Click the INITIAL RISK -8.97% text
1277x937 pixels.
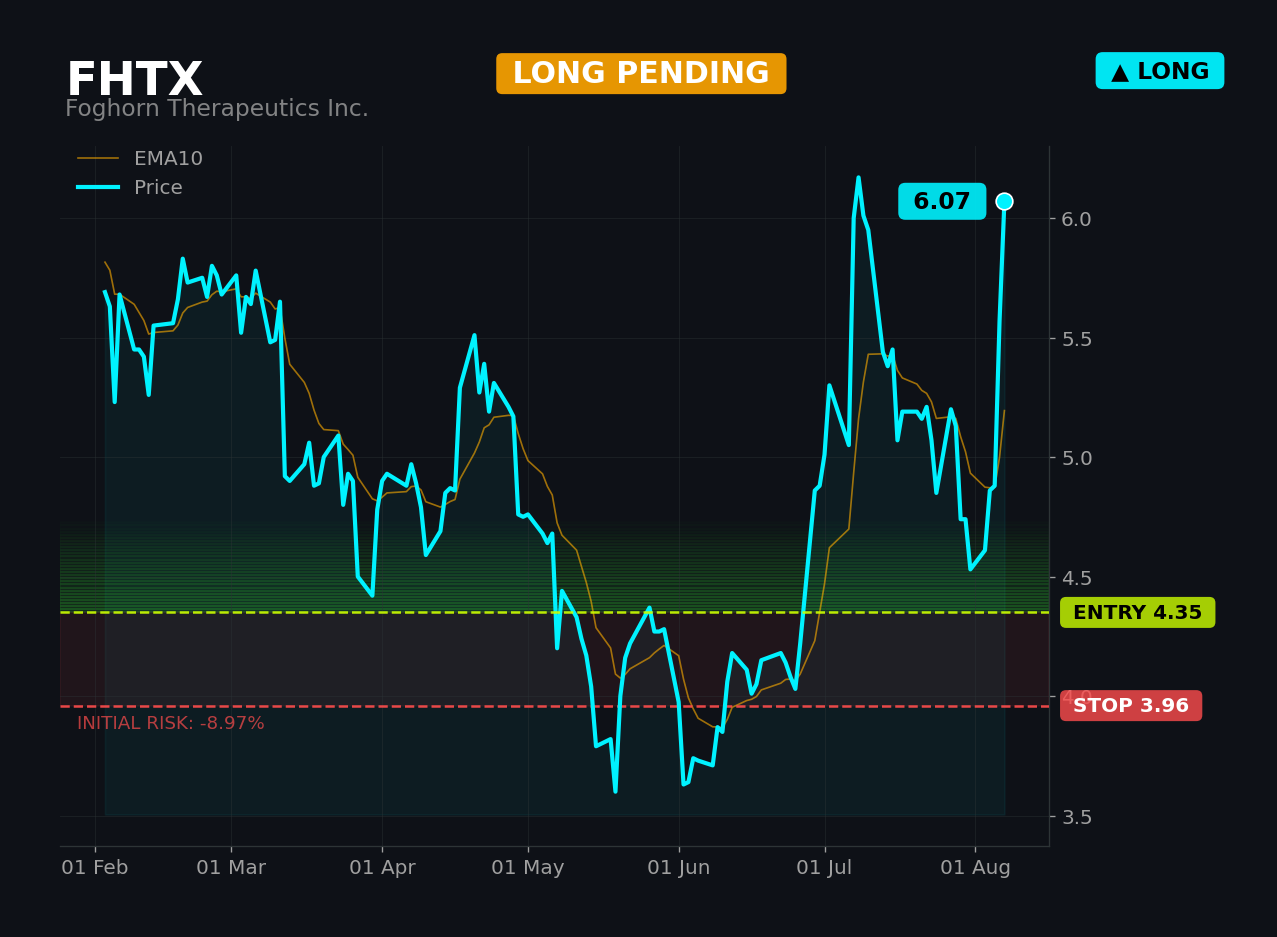click(x=171, y=723)
